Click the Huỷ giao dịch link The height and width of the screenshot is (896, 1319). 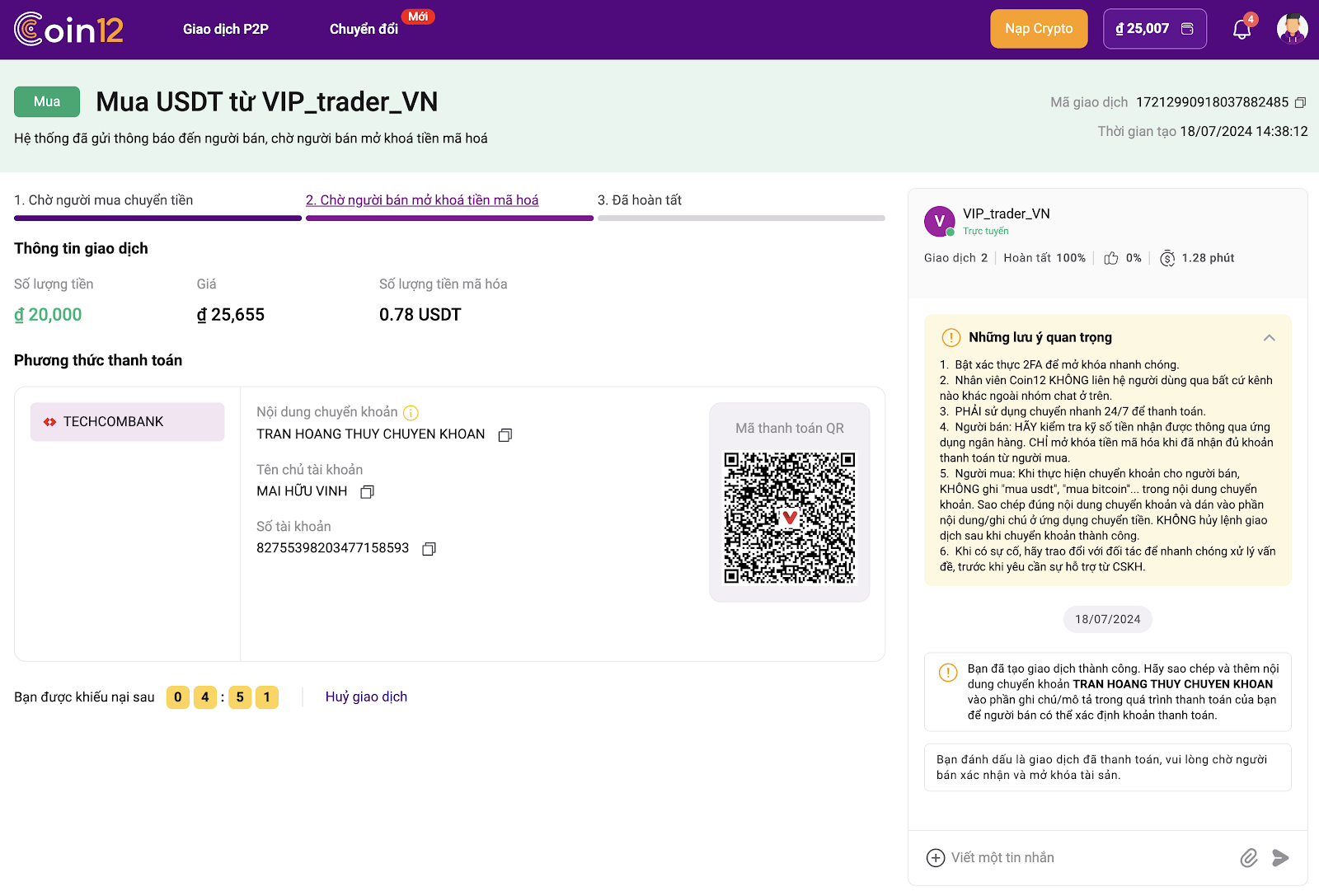(x=366, y=697)
